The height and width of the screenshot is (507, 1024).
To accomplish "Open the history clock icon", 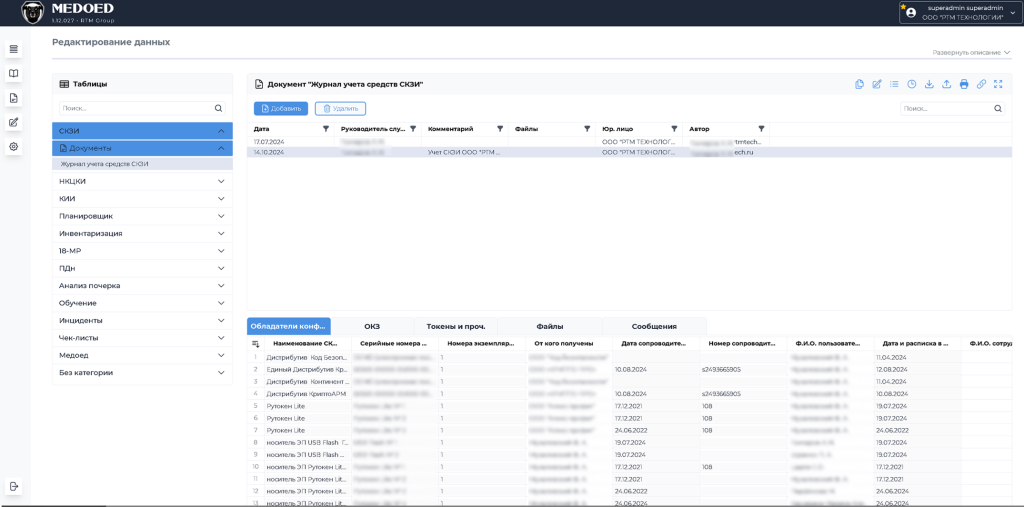I will pos(912,84).
